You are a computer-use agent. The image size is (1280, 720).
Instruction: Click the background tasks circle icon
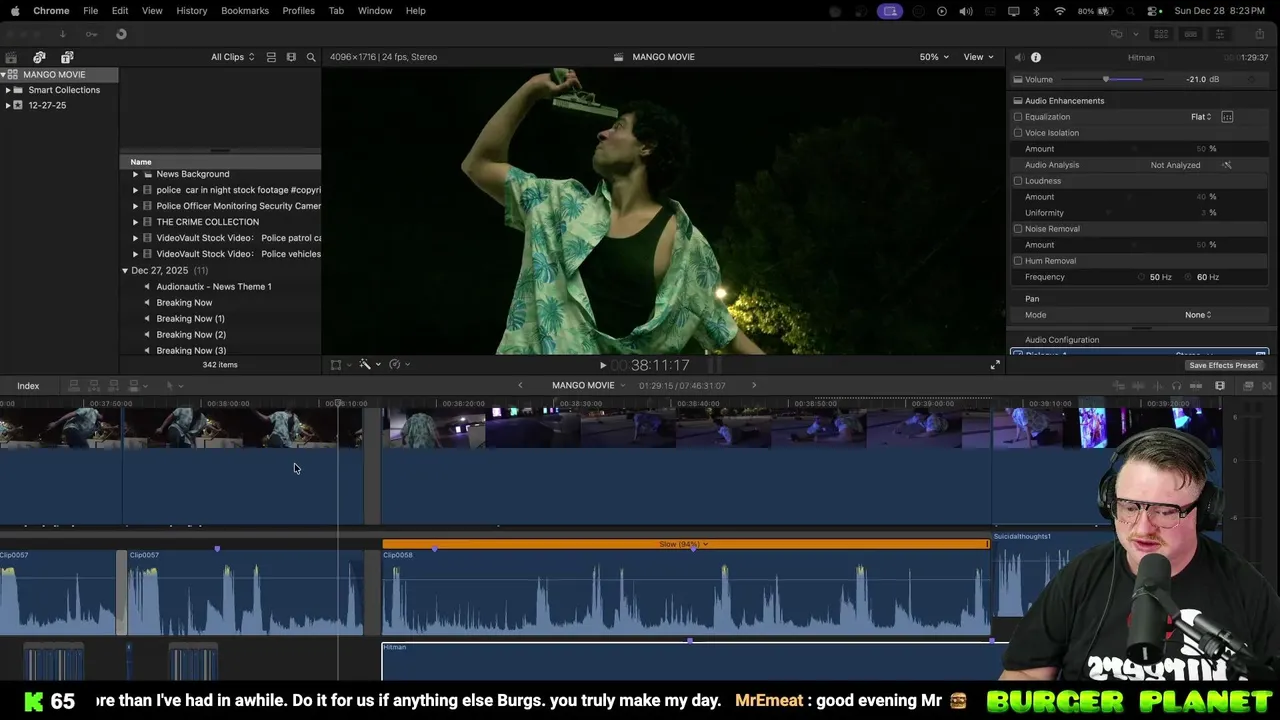tap(121, 34)
